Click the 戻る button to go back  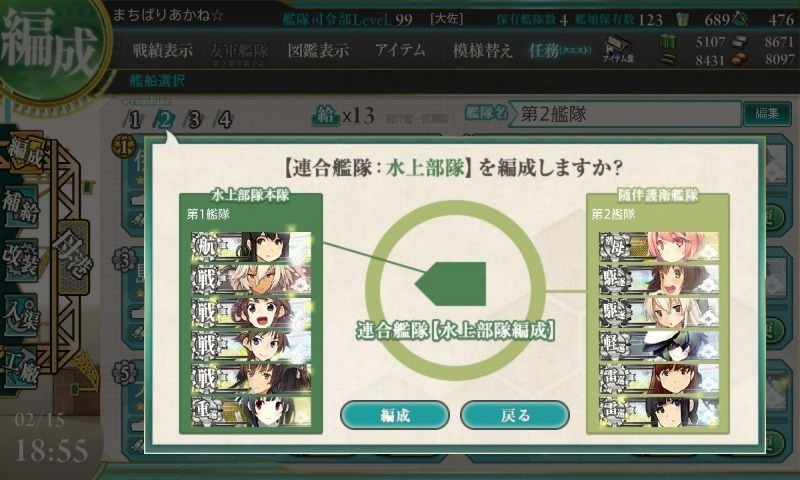coord(515,415)
